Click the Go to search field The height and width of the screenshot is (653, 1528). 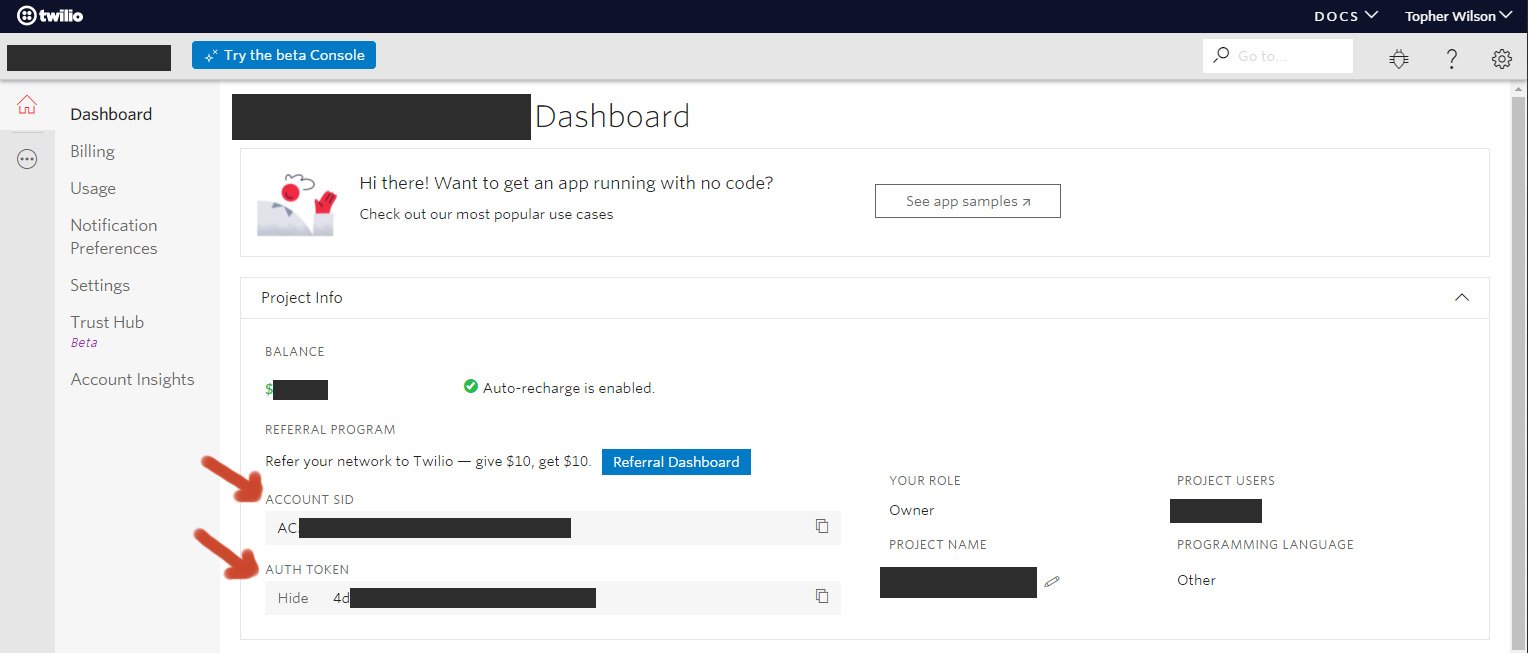click(1278, 56)
